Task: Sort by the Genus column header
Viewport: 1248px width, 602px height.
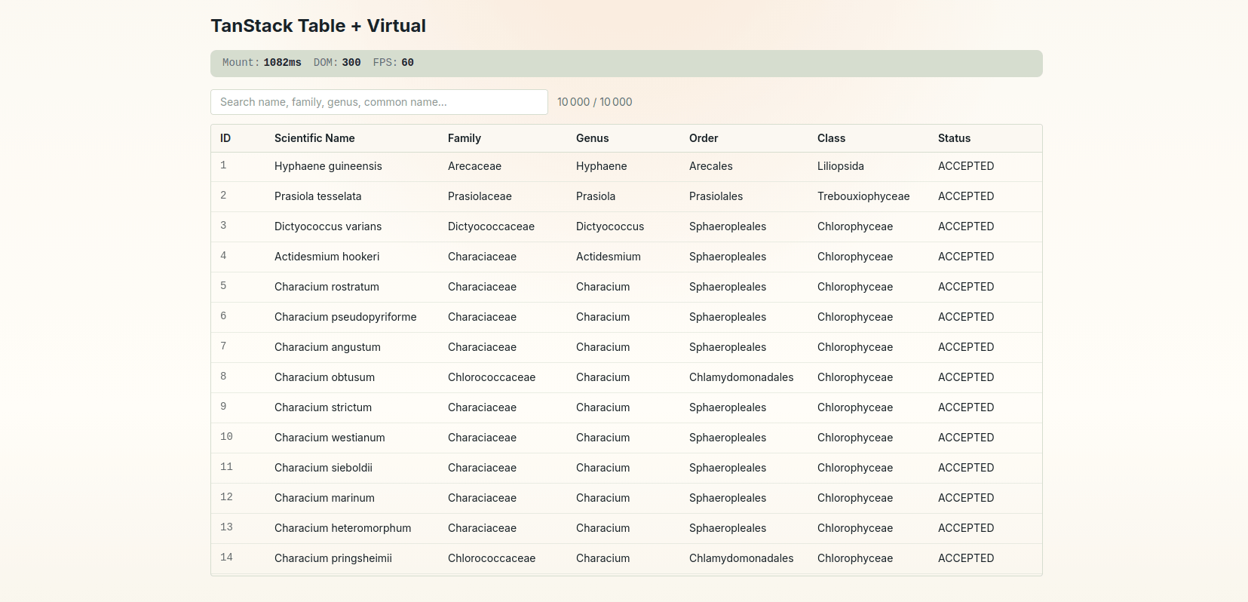Action: [592, 138]
